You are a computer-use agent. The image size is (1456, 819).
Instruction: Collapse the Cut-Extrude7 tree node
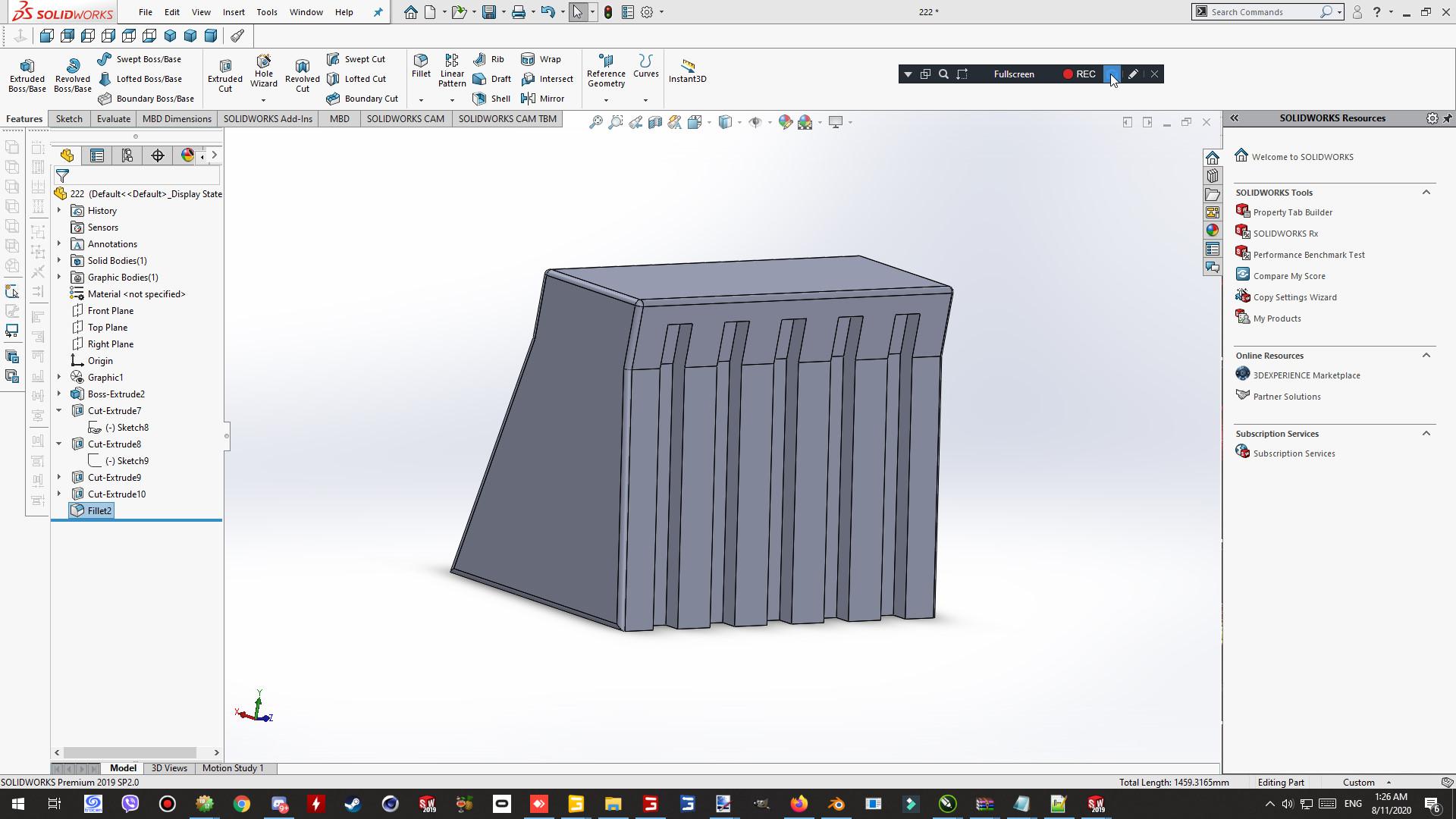pos(59,411)
